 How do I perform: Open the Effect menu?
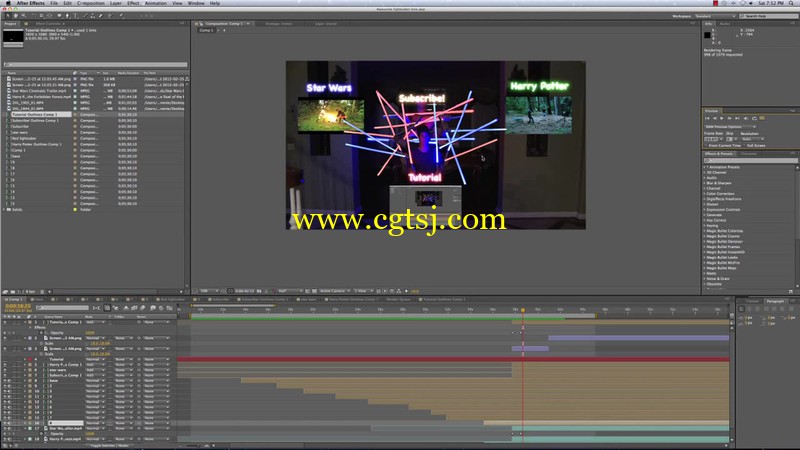click(133, 3)
